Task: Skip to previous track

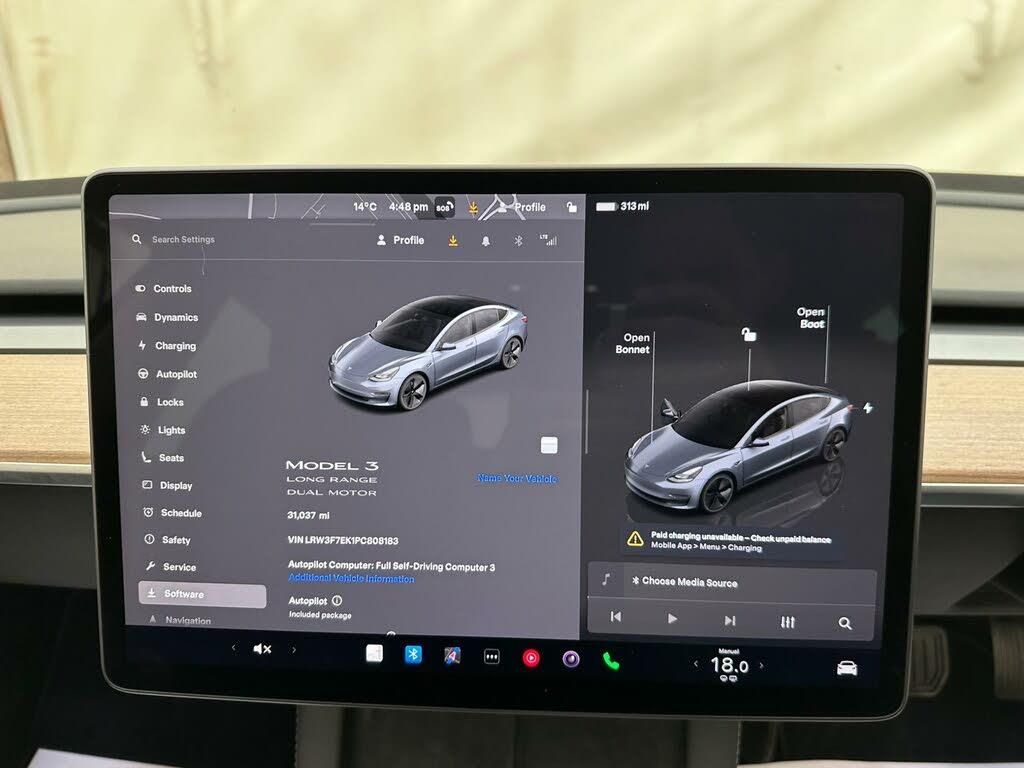Action: tap(616, 616)
